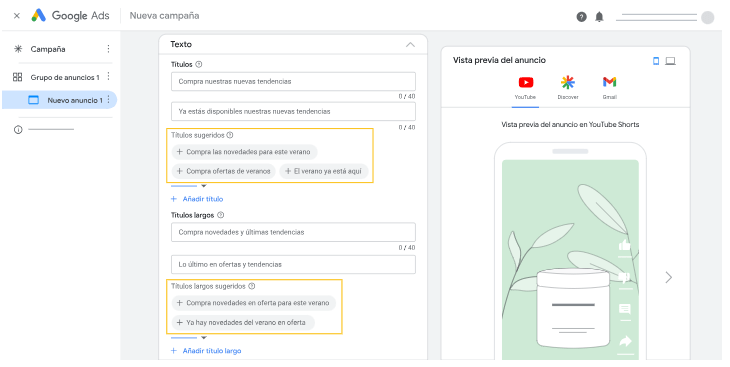Screen dimensions: 730x367
Task: Click share arrow icon in preview
Action: coord(624,342)
